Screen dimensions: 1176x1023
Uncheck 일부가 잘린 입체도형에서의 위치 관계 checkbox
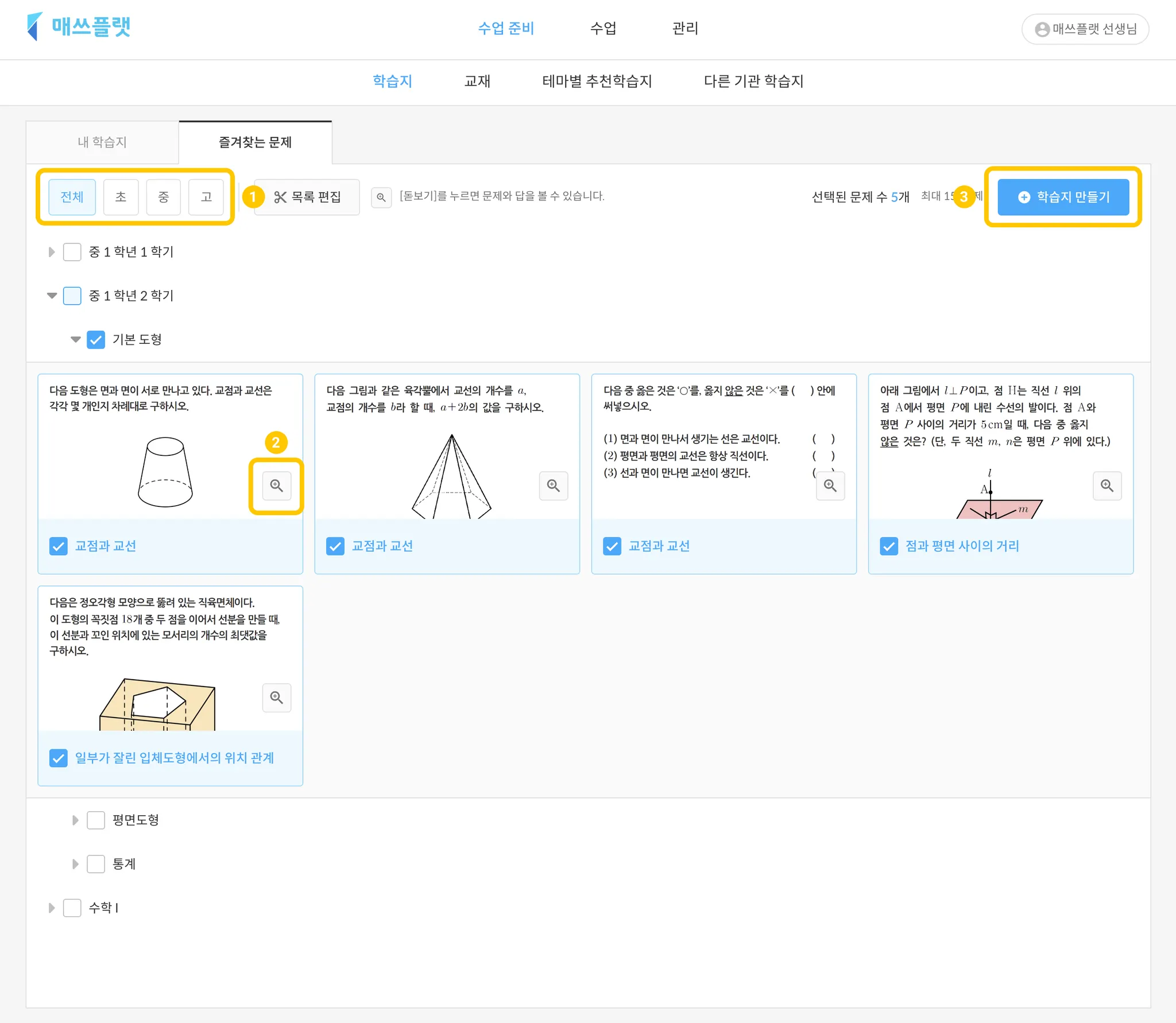pyautogui.click(x=59, y=758)
